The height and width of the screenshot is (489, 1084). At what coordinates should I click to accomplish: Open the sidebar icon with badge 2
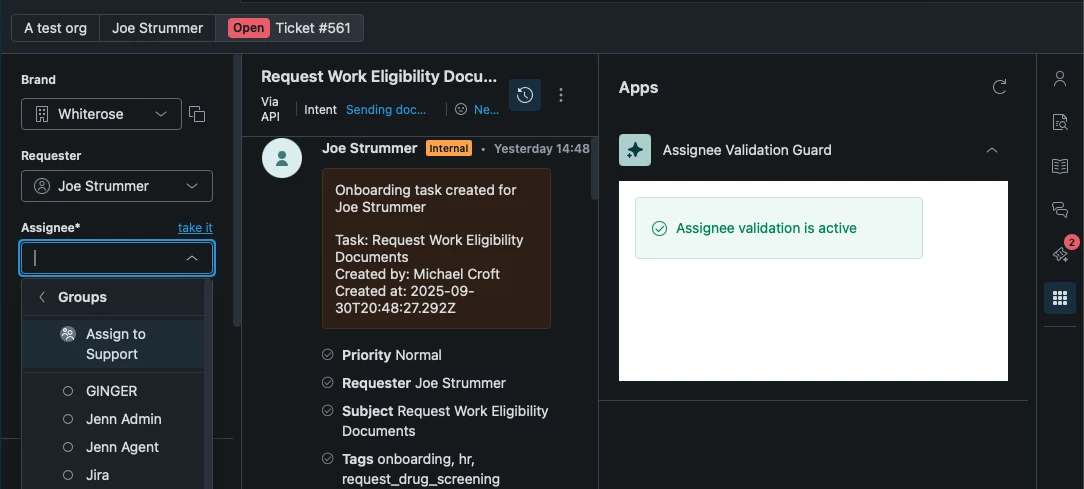pyautogui.click(x=1060, y=254)
